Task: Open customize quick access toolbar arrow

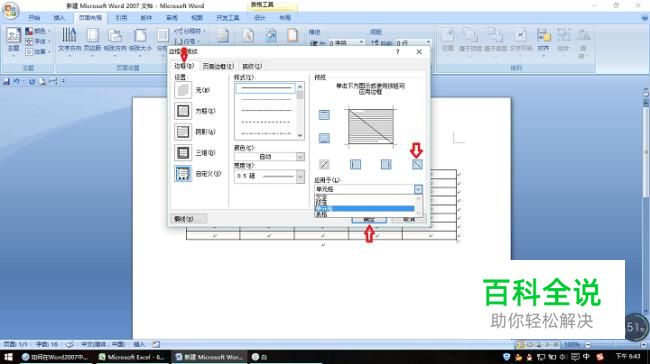Action: [x=63, y=82]
